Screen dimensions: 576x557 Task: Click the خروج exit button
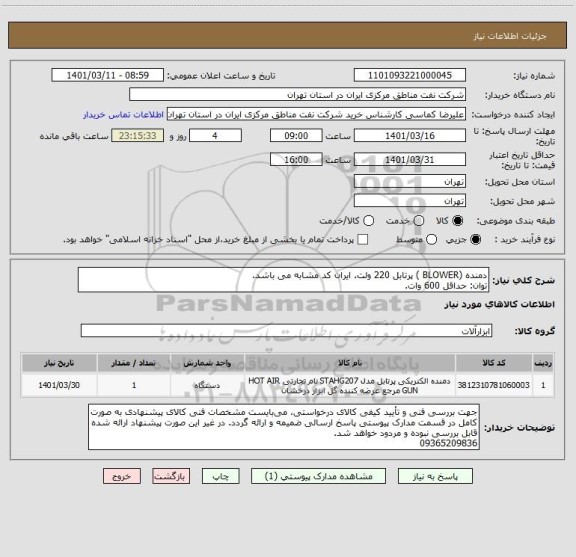tap(122, 476)
